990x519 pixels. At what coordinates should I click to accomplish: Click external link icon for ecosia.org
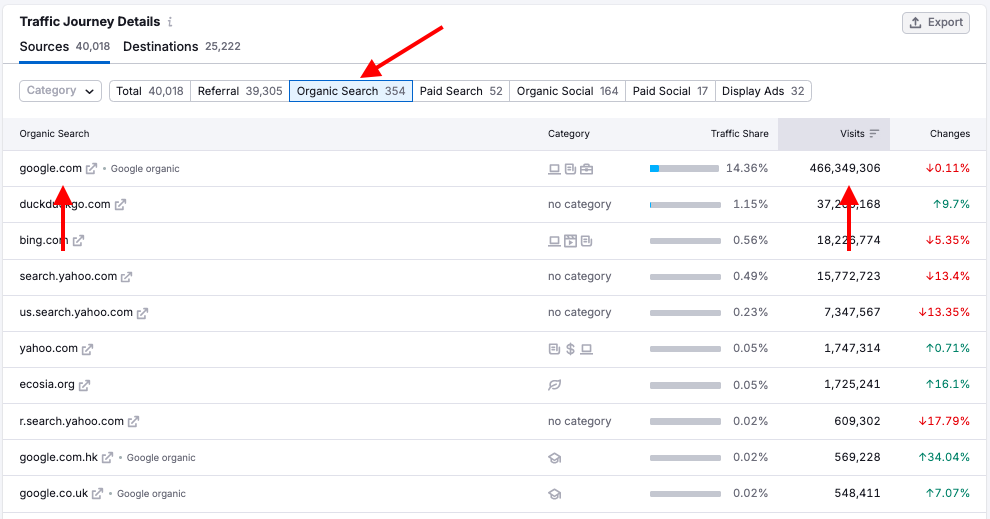(85, 385)
